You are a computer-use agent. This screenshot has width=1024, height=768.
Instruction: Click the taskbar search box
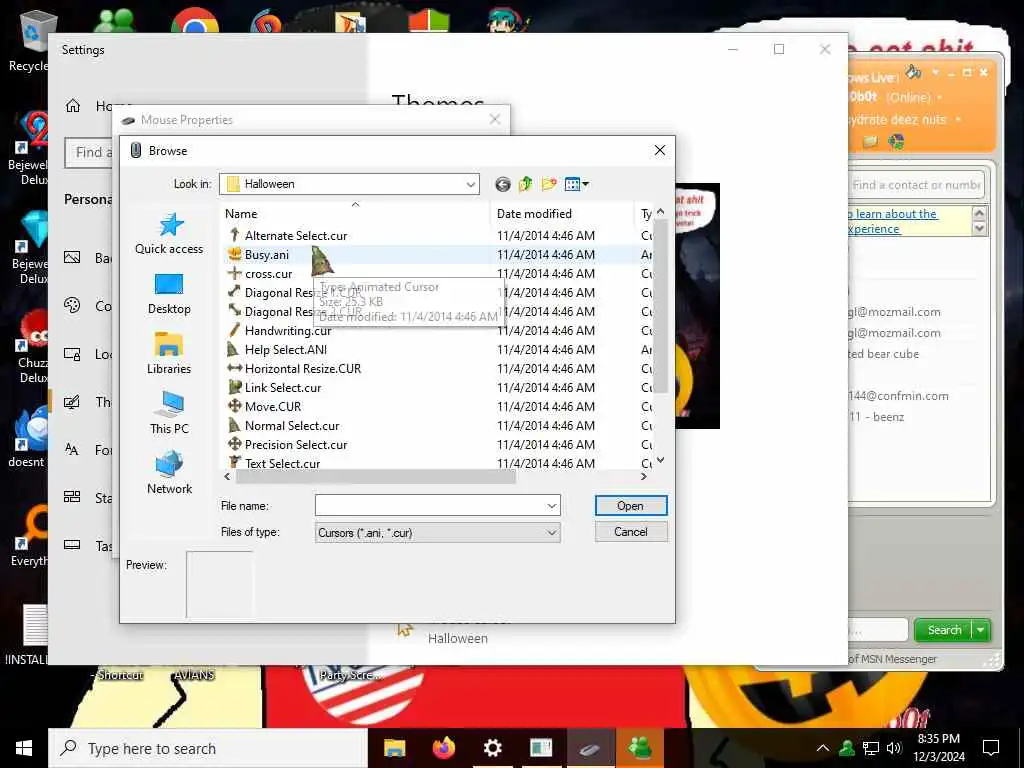click(208, 748)
